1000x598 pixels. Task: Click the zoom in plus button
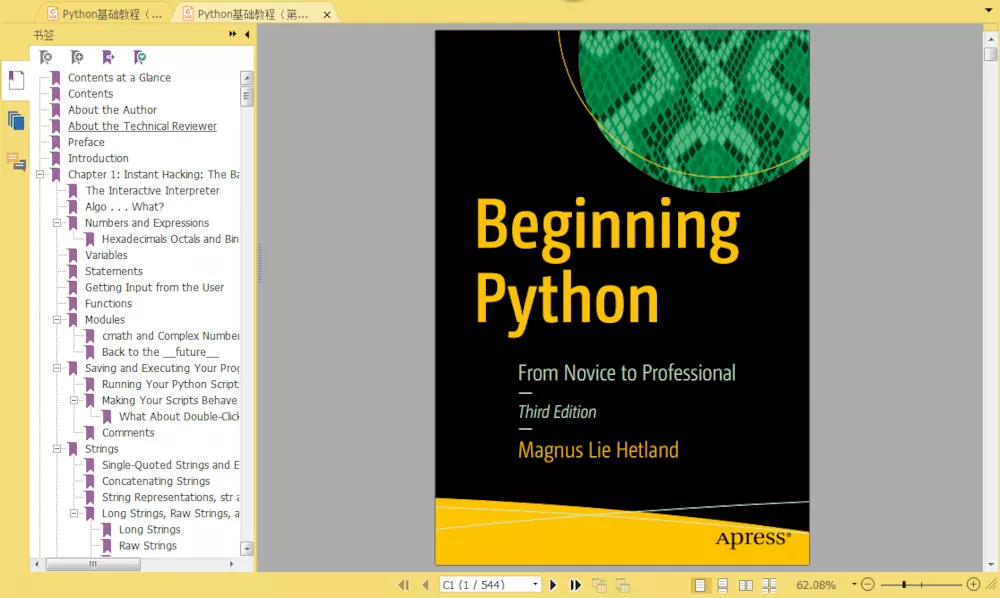(x=973, y=584)
